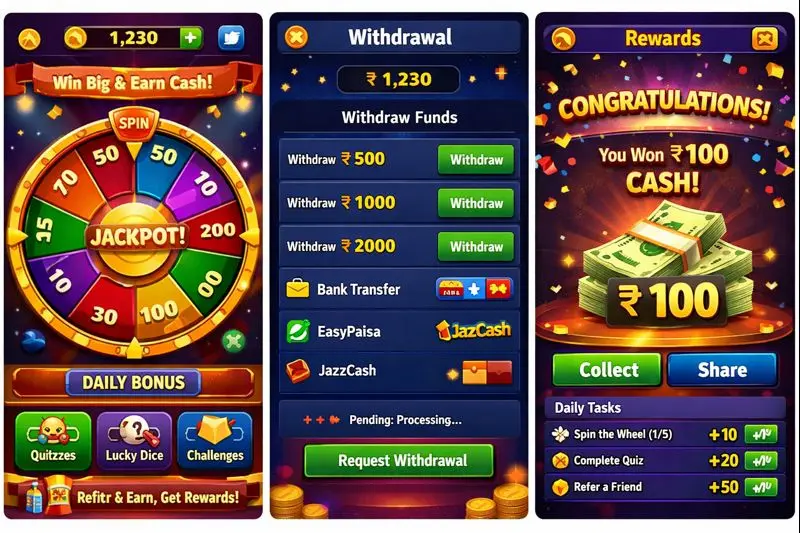Tap the Request Withdrawal button
Viewport: 800px width, 533px height.
[x=399, y=461]
